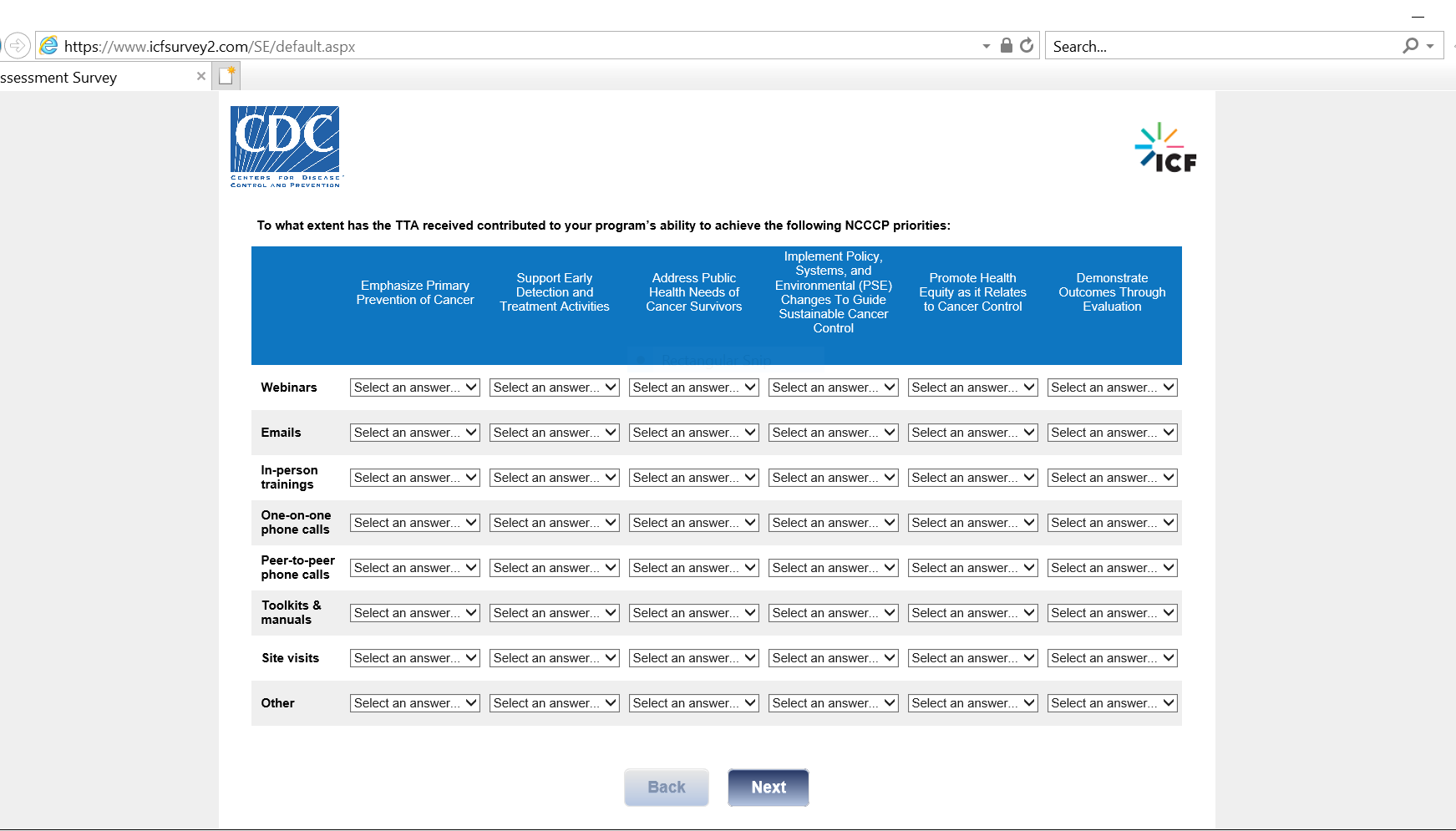
Task: Open Other dropdown for Demonstrate Outcomes Through Evaluation
Action: [x=1113, y=703]
